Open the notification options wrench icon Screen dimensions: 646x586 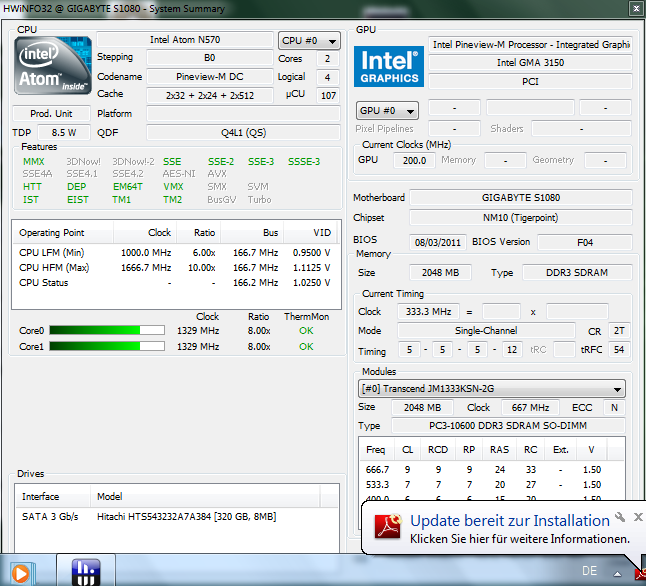620,517
